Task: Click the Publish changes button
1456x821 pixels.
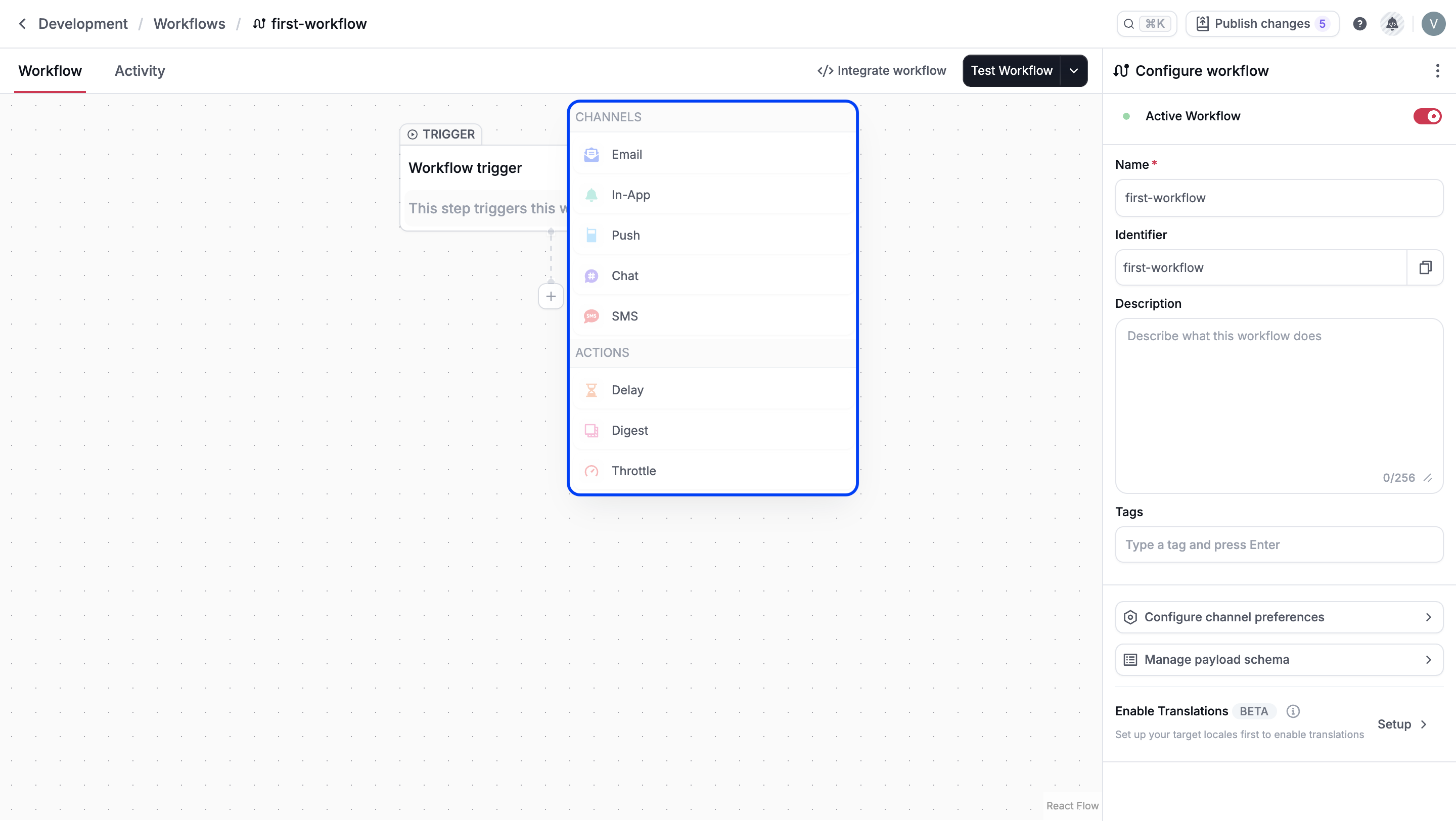Action: coord(1261,24)
